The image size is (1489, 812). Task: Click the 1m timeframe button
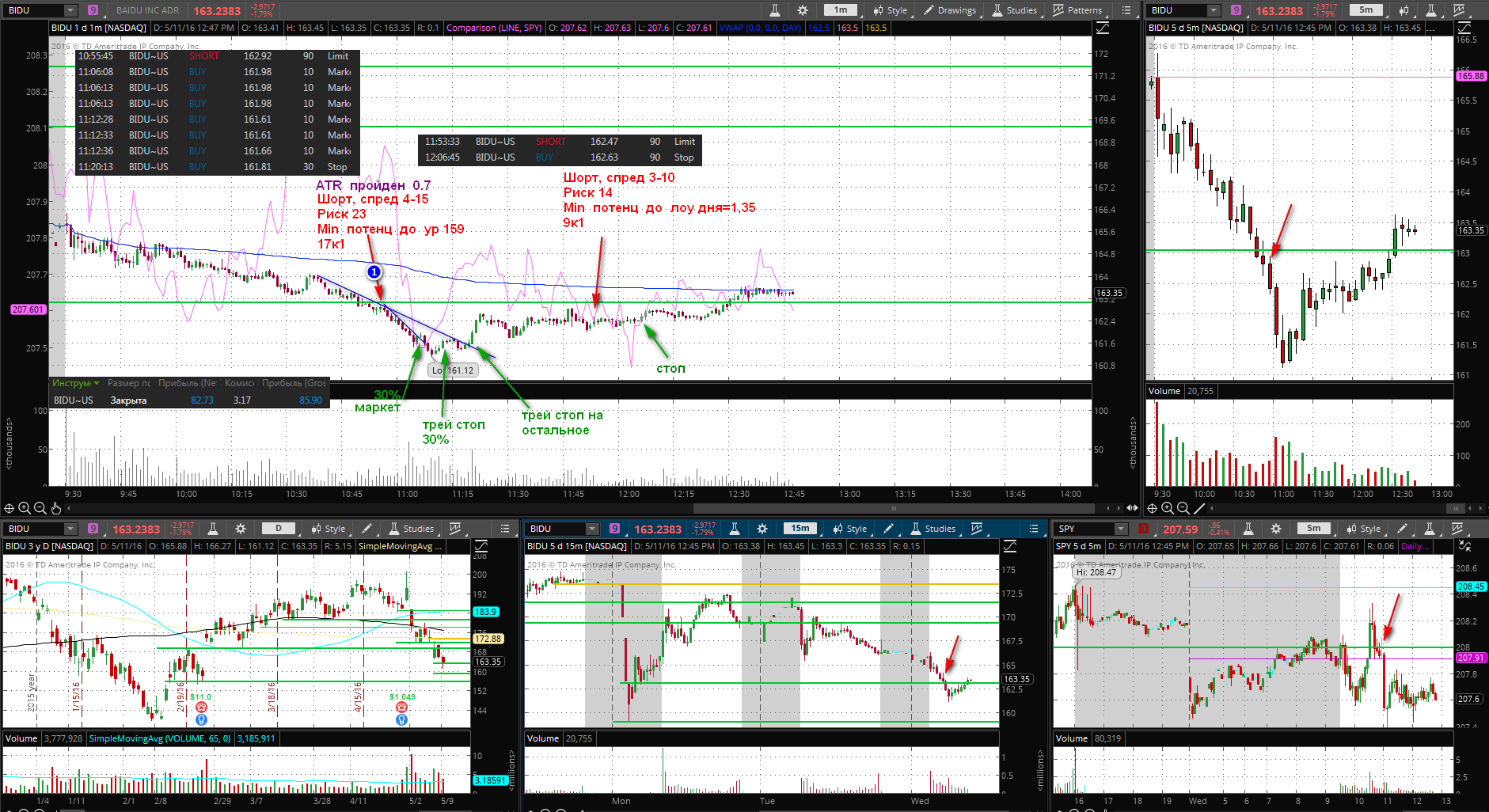click(841, 10)
